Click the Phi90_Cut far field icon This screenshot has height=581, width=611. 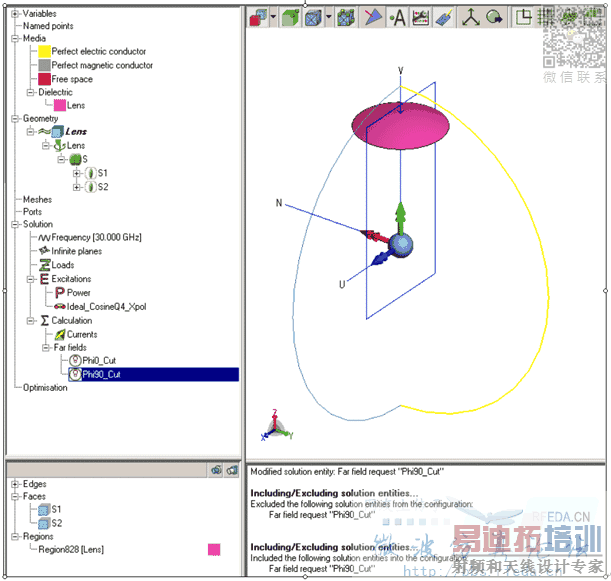(x=75, y=374)
